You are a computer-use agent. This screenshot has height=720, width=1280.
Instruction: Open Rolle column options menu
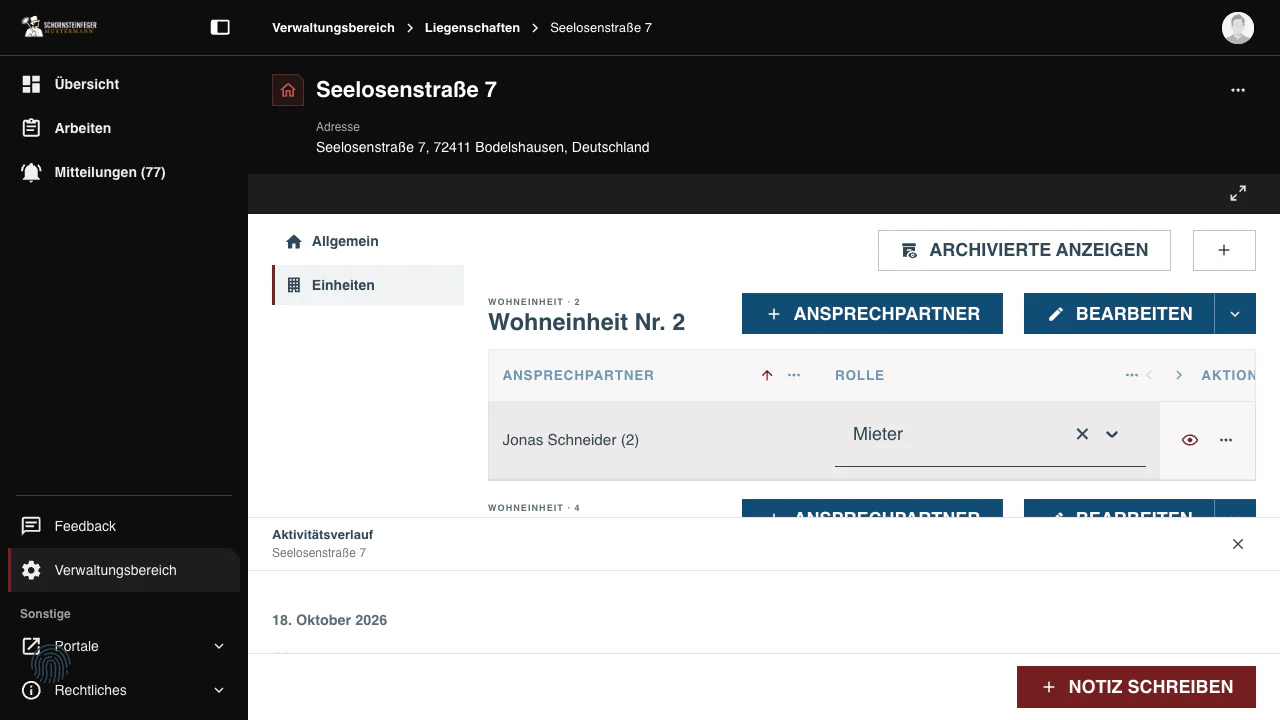[x=1131, y=375]
